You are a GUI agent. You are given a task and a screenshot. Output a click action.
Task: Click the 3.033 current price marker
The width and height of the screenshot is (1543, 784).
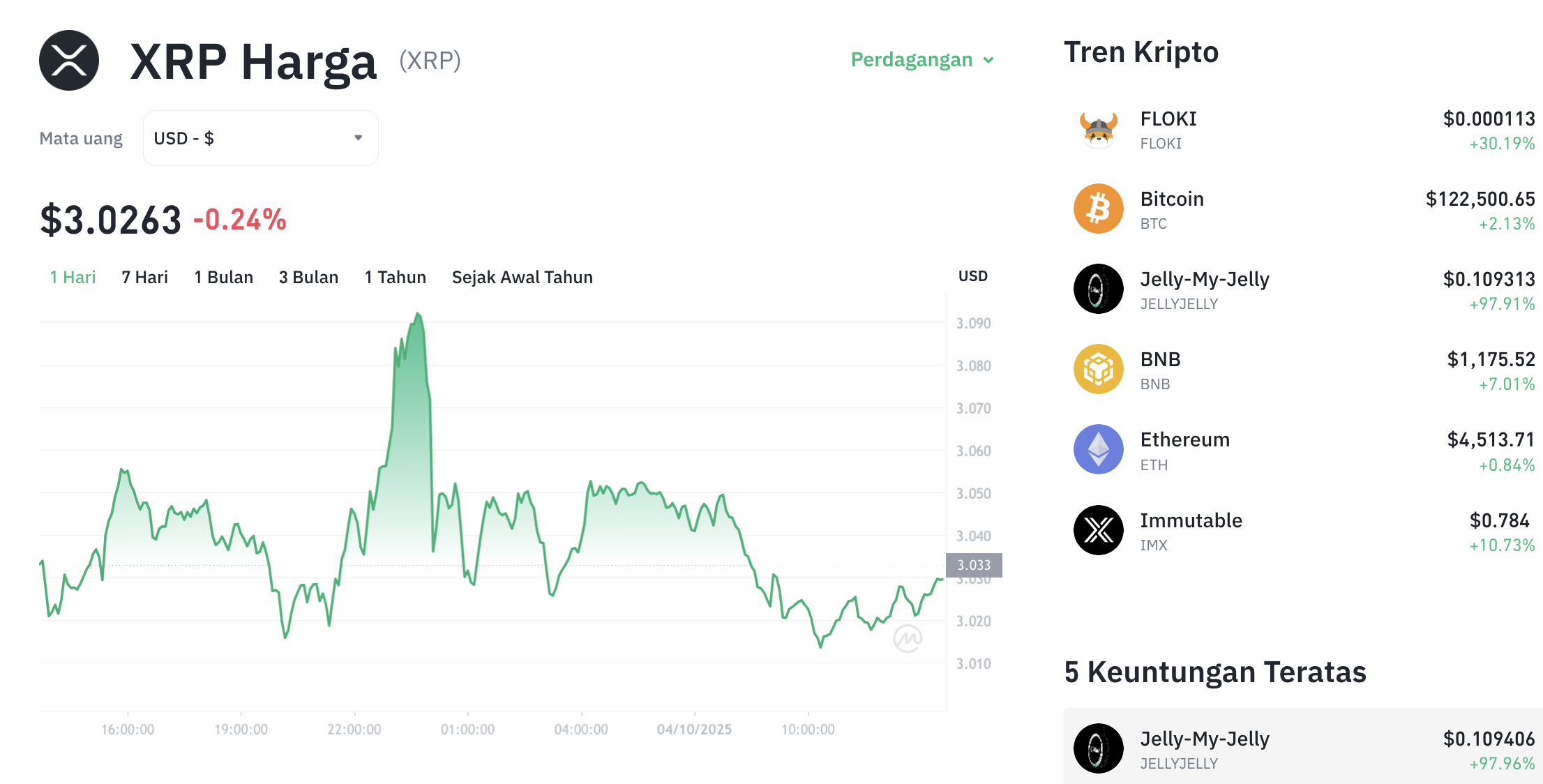coord(974,565)
